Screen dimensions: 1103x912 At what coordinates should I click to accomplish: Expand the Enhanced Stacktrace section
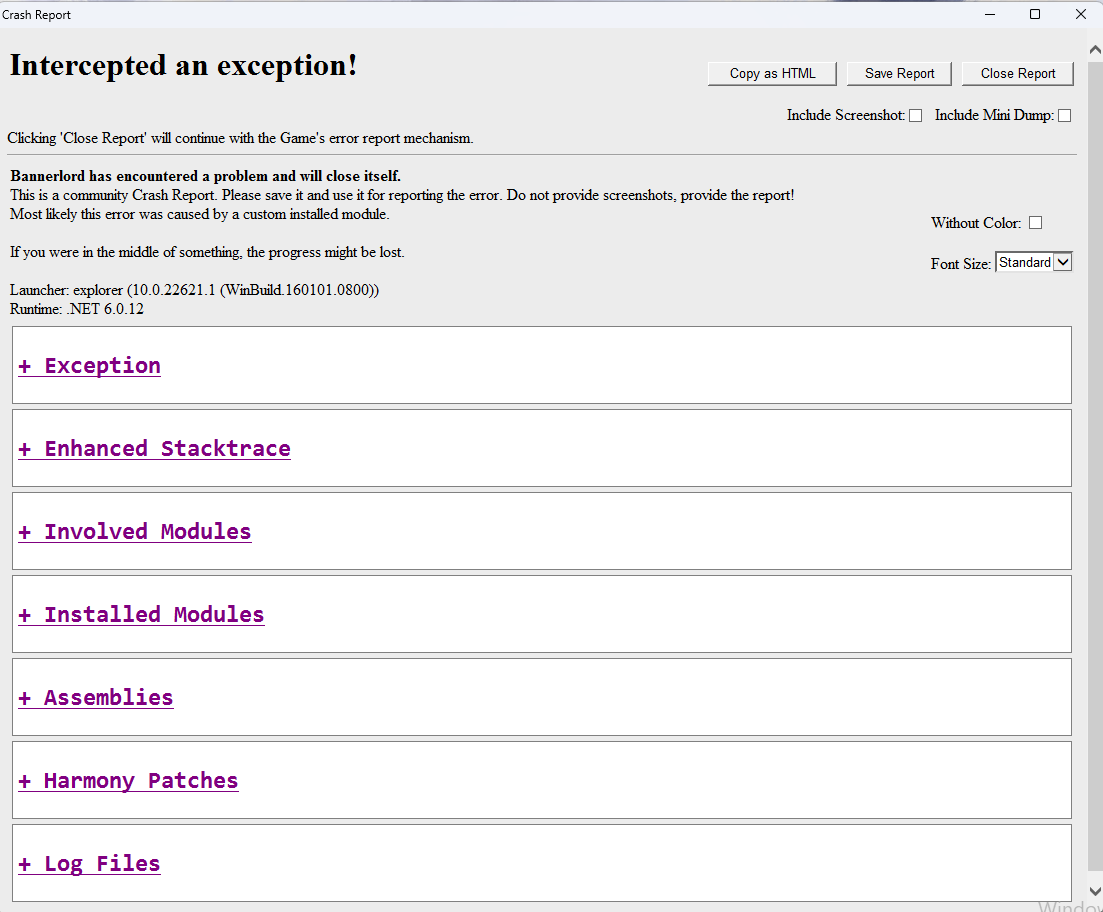(154, 449)
